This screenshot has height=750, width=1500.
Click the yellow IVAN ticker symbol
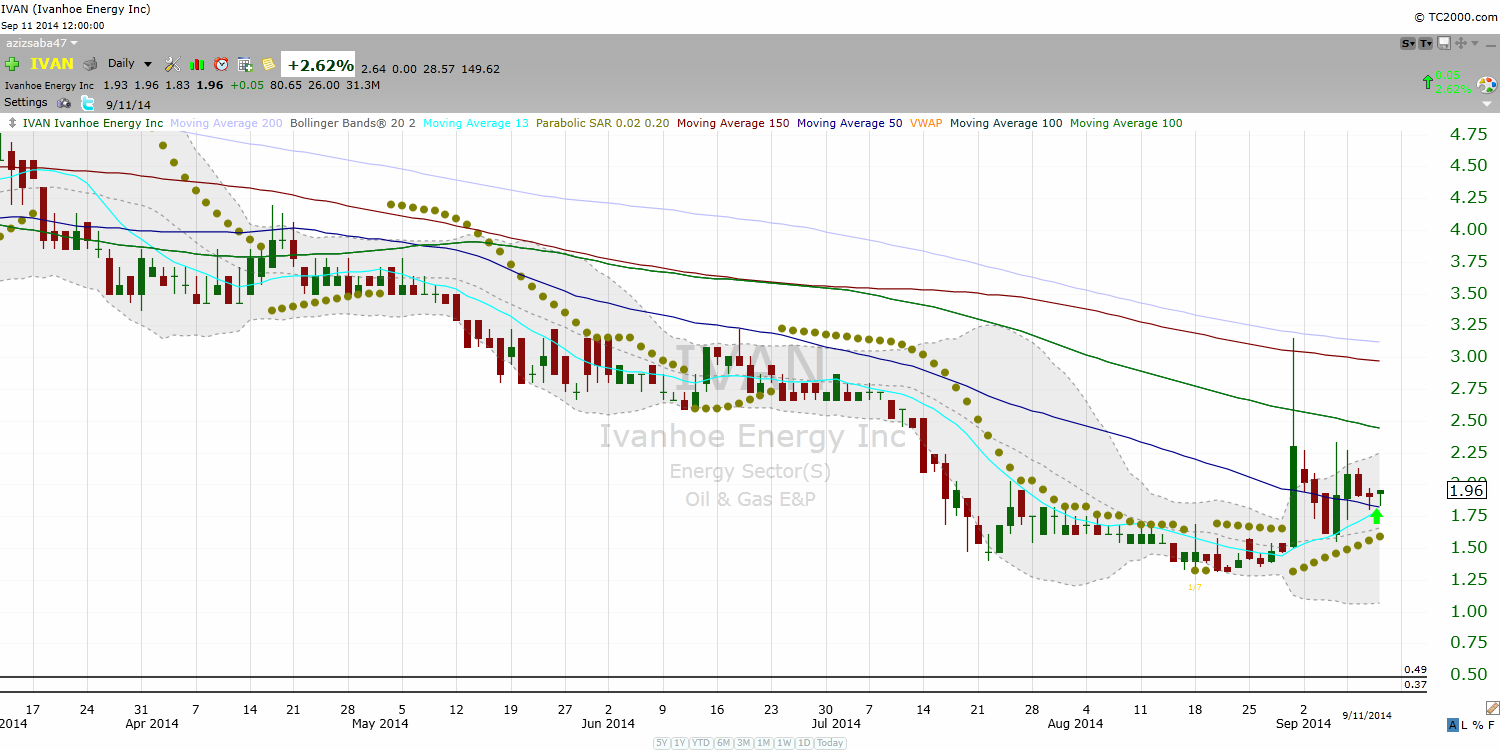click(52, 64)
